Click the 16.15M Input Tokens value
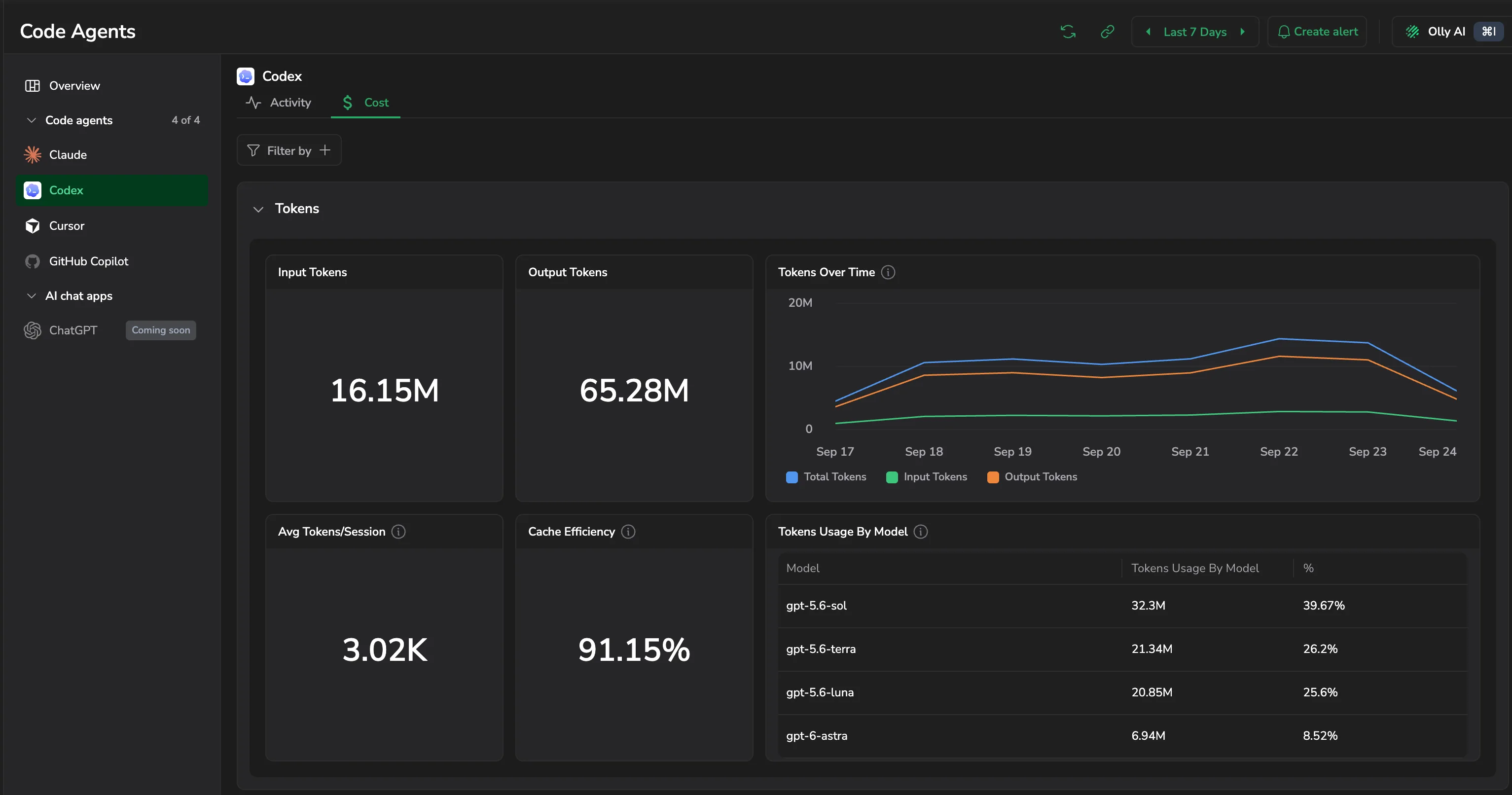1512x795 pixels. tap(385, 391)
